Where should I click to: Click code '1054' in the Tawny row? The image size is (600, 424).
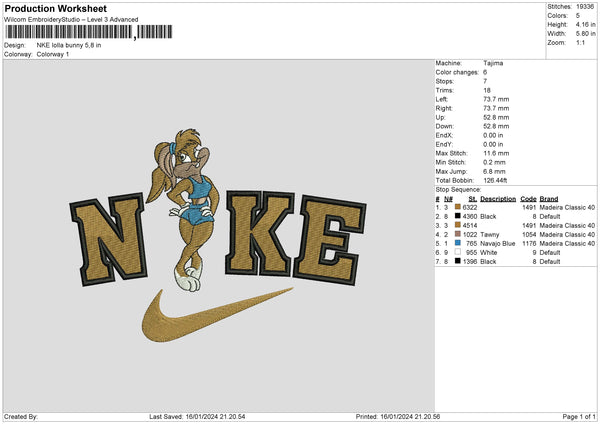click(529, 235)
